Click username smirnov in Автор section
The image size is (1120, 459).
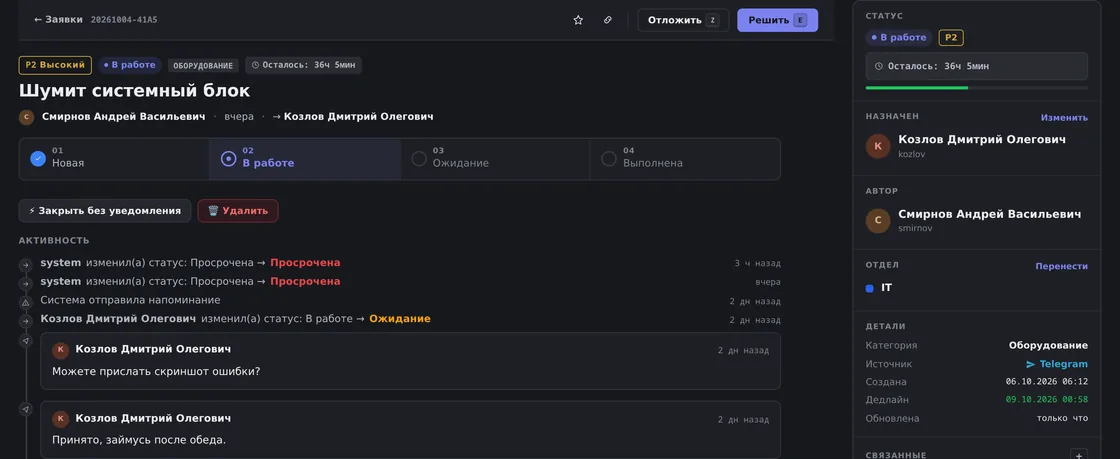[915, 228]
